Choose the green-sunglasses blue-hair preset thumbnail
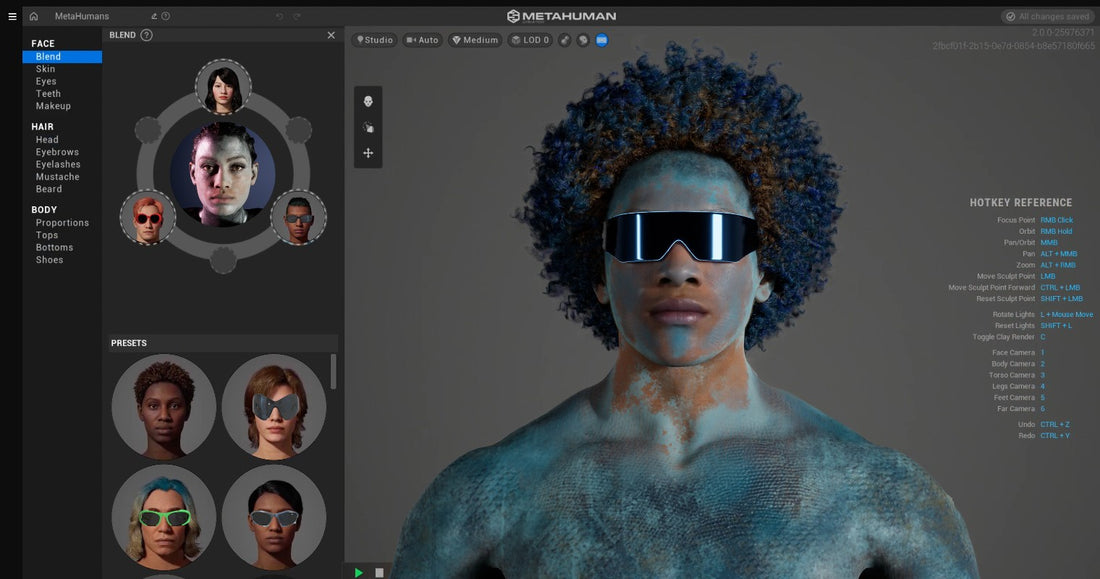 pos(164,517)
